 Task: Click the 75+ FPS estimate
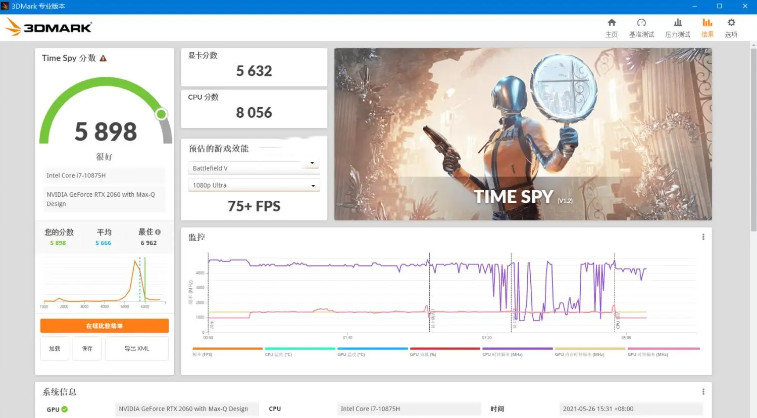(x=254, y=206)
